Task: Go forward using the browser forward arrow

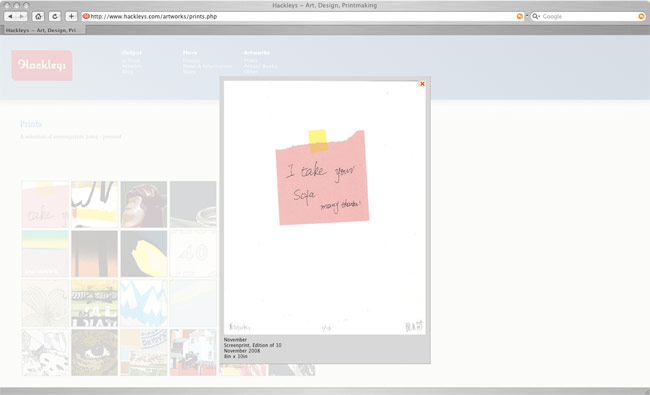Action: (x=22, y=17)
